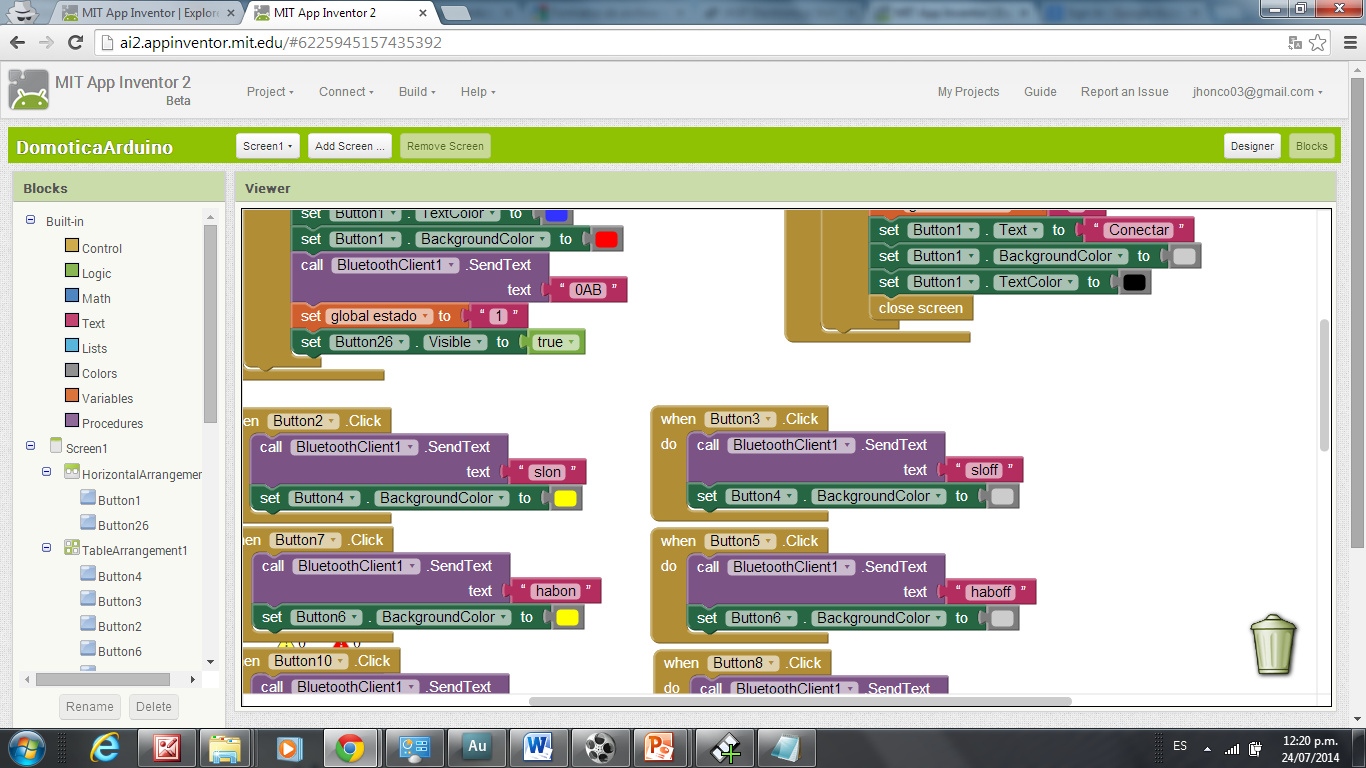Click the trash can in the viewer

tap(1273, 644)
